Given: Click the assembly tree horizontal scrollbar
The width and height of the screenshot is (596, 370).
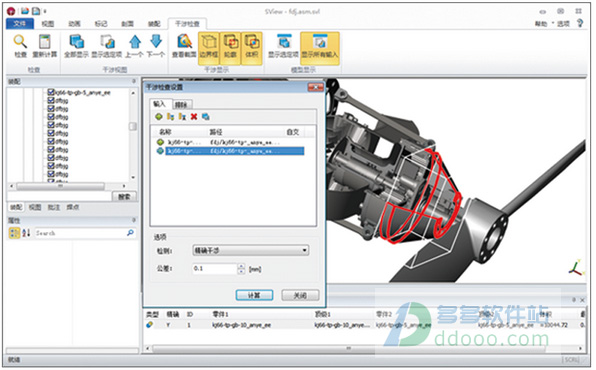Looking at the screenshot, I should tap(60, 186).
